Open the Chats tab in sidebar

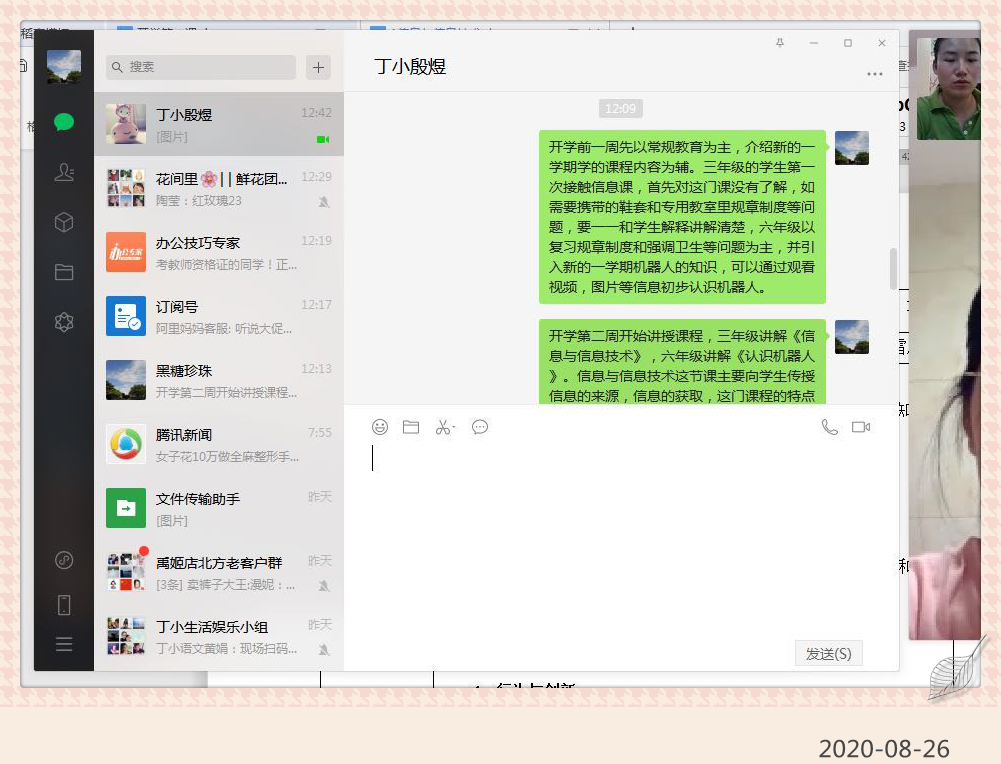pos(64,122)
